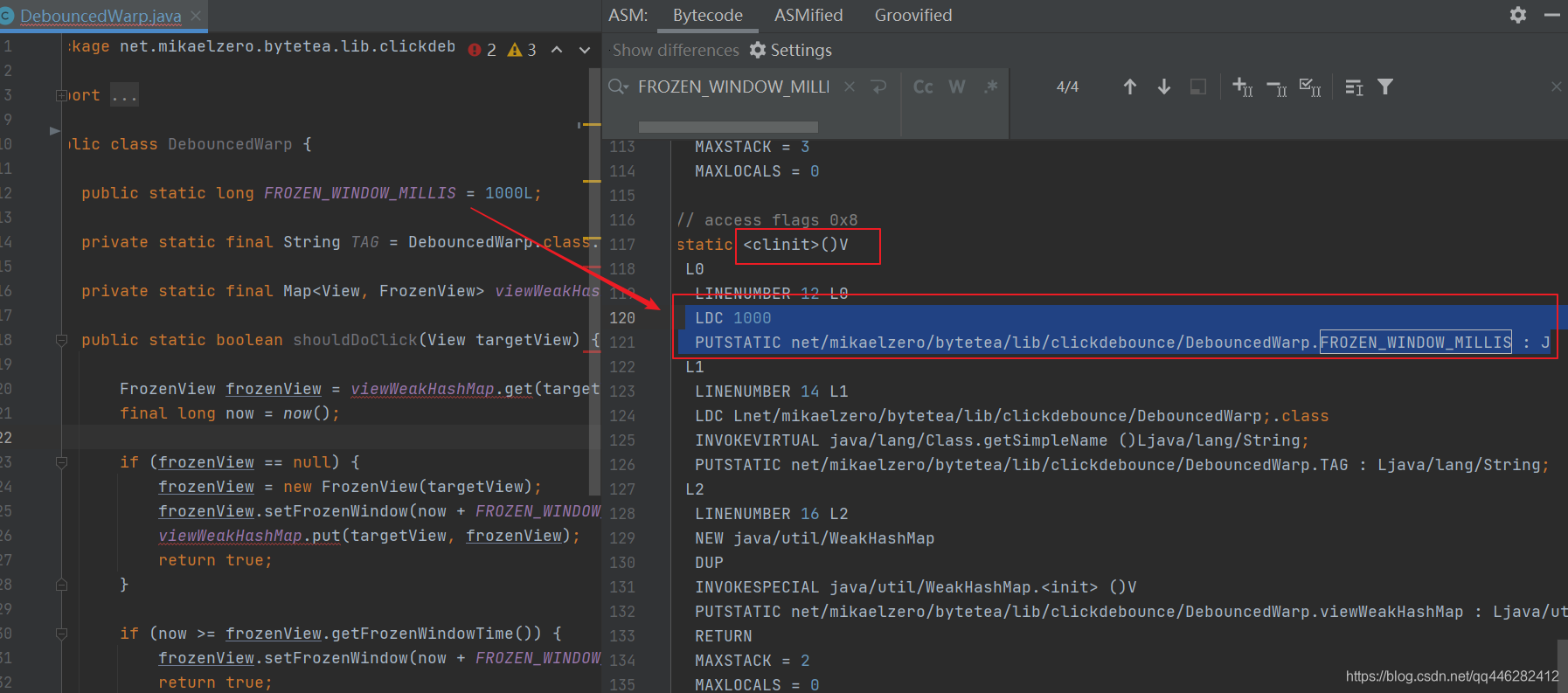This screenshot has width=1568, height=693.
Task: Collapse the shouldDoClick method
Action: click(x=61, y=340)
